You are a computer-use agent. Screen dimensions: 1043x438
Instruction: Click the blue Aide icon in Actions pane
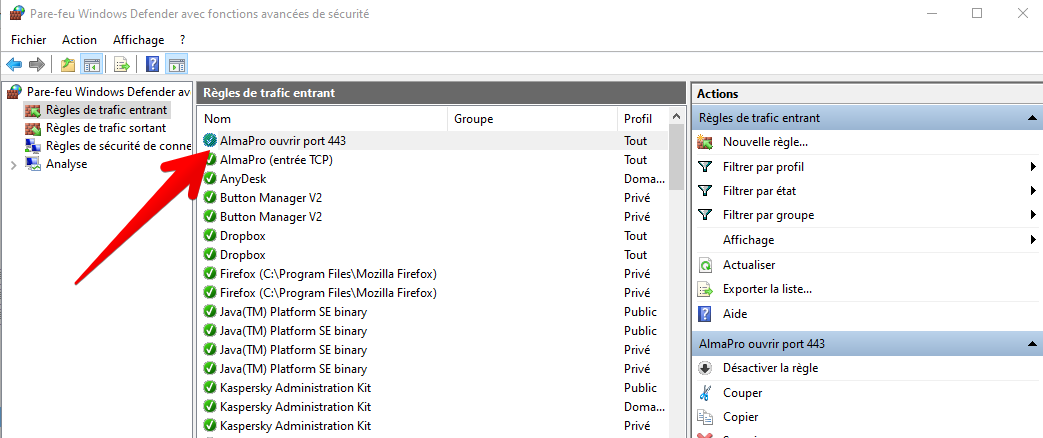click(x=704, y=314)
